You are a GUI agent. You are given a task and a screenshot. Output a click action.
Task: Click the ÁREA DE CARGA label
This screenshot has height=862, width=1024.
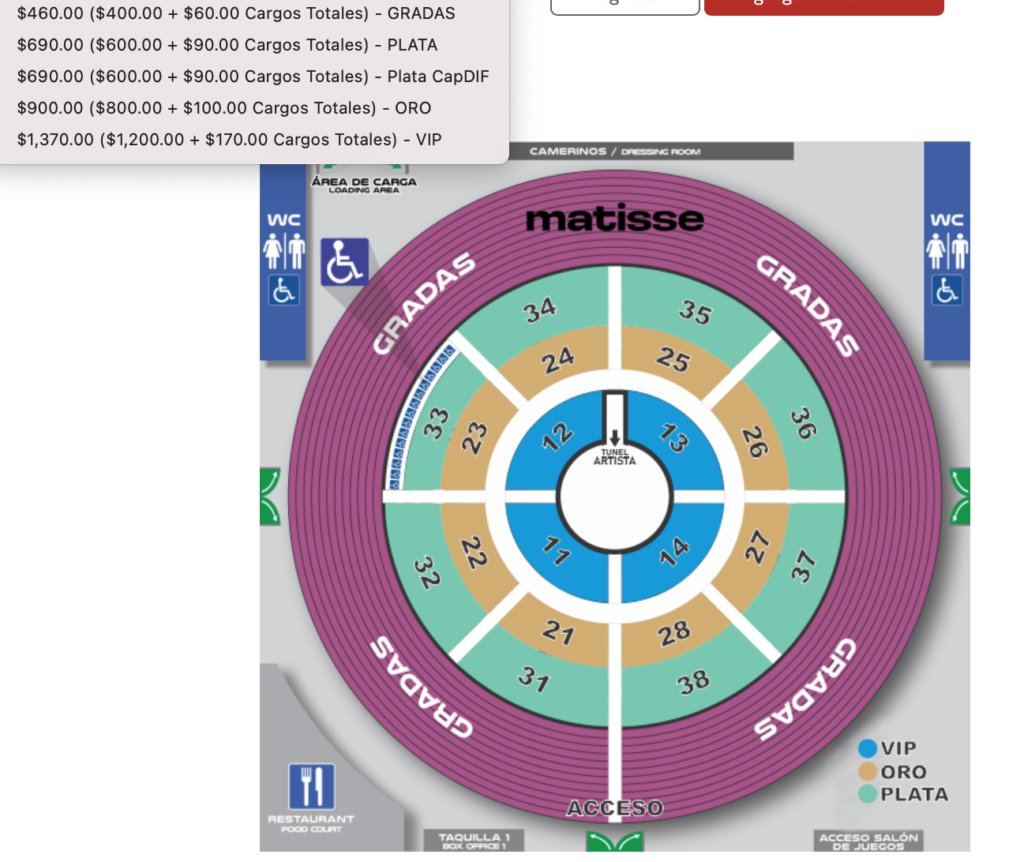364,184
